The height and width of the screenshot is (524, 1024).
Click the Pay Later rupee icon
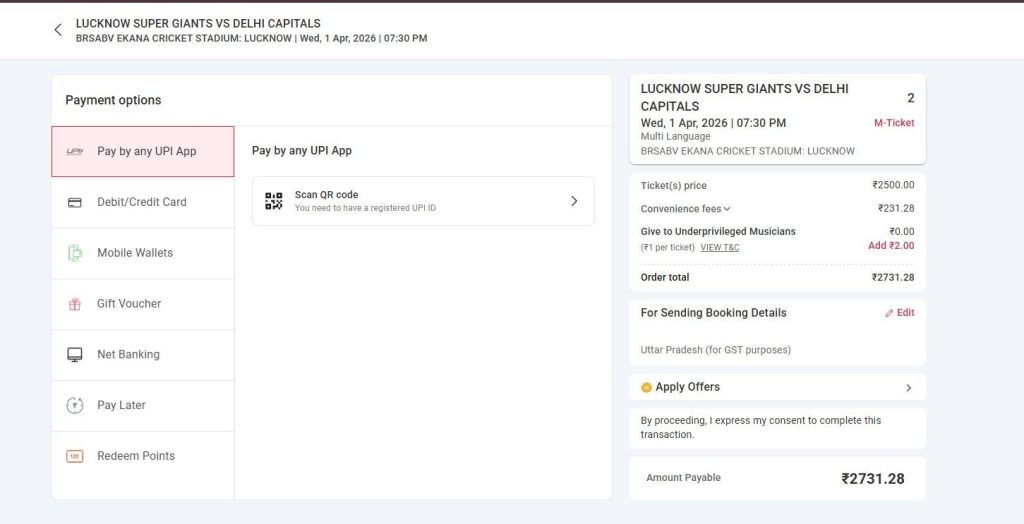tap(74, 406)
